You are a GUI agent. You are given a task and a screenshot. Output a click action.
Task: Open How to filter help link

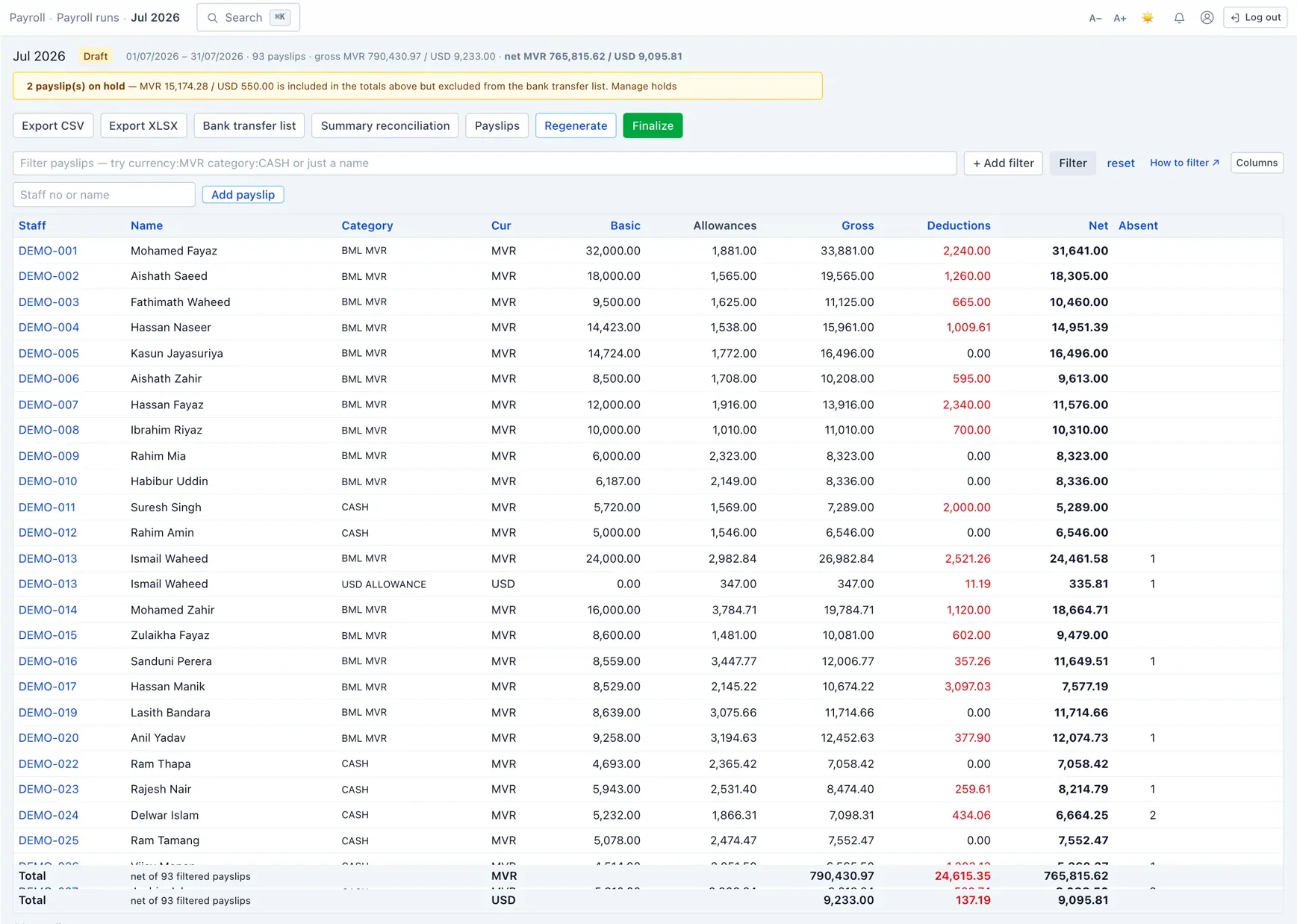[1184, 163]
